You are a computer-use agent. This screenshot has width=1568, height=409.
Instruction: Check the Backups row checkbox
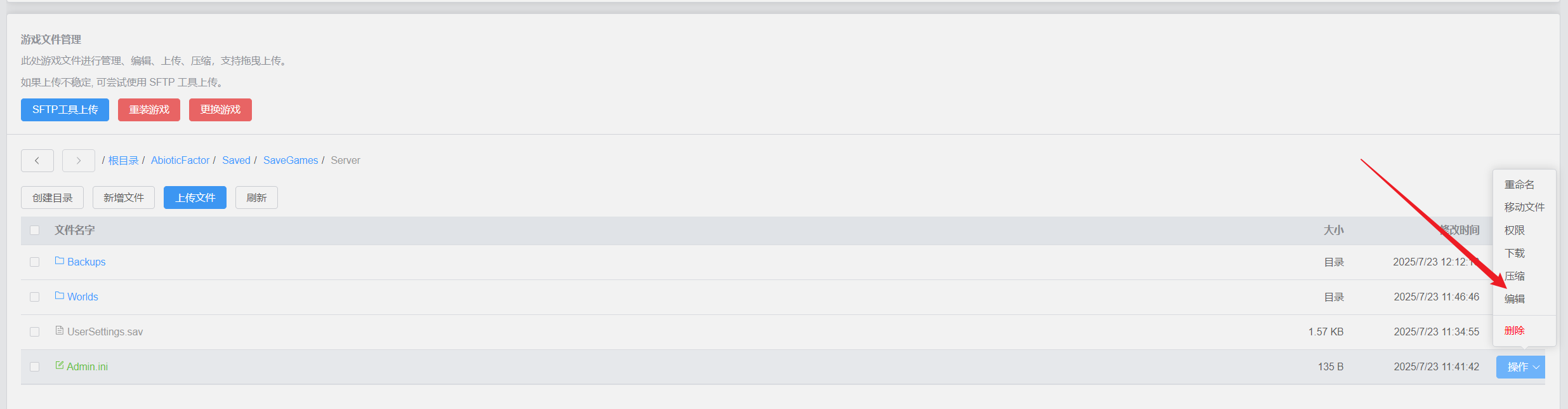[x=35, y=262]
